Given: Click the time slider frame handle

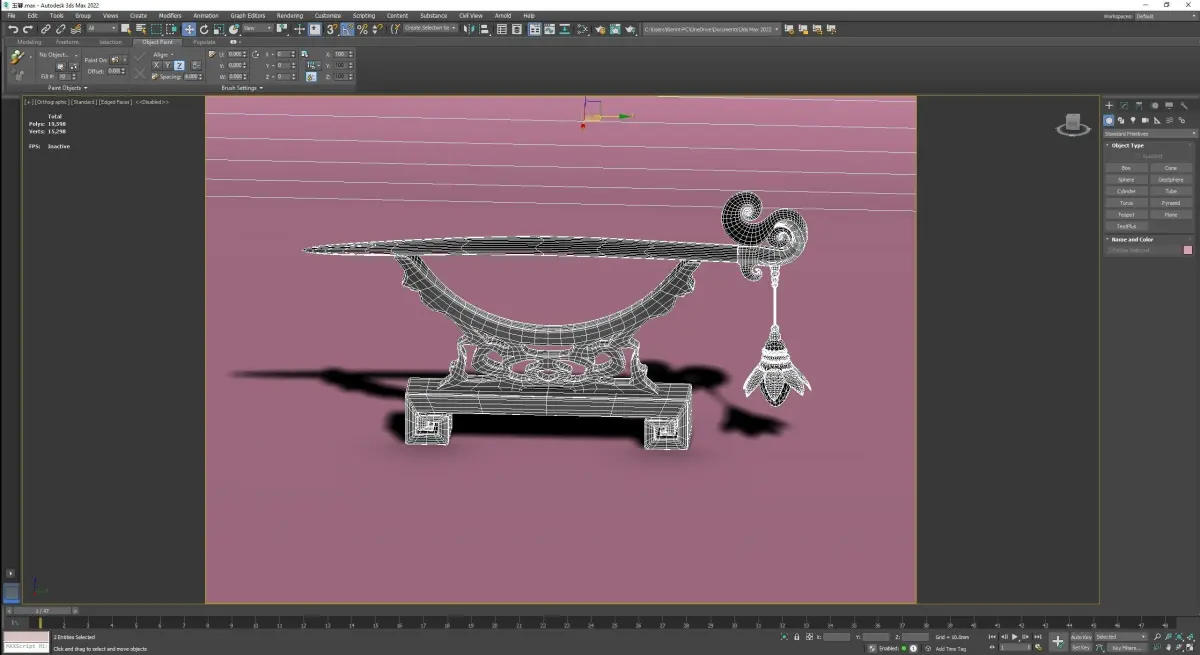Looking at the screenshot, I should tap(40, 610).
